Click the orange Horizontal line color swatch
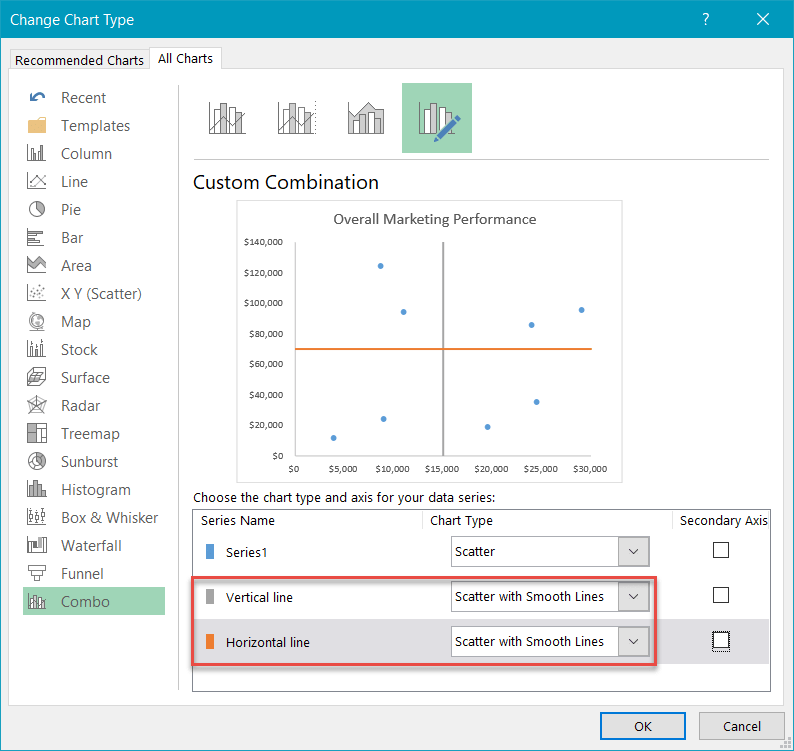The image size is (794, 751). [210, 642]
